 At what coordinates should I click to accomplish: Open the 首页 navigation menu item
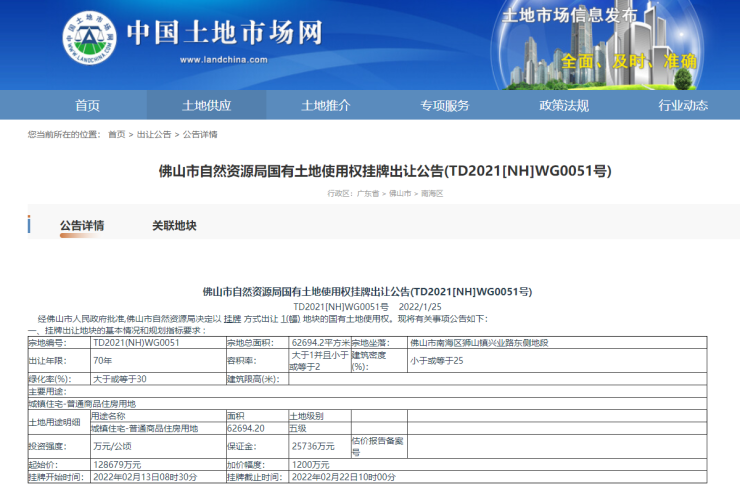click(87, 105)
